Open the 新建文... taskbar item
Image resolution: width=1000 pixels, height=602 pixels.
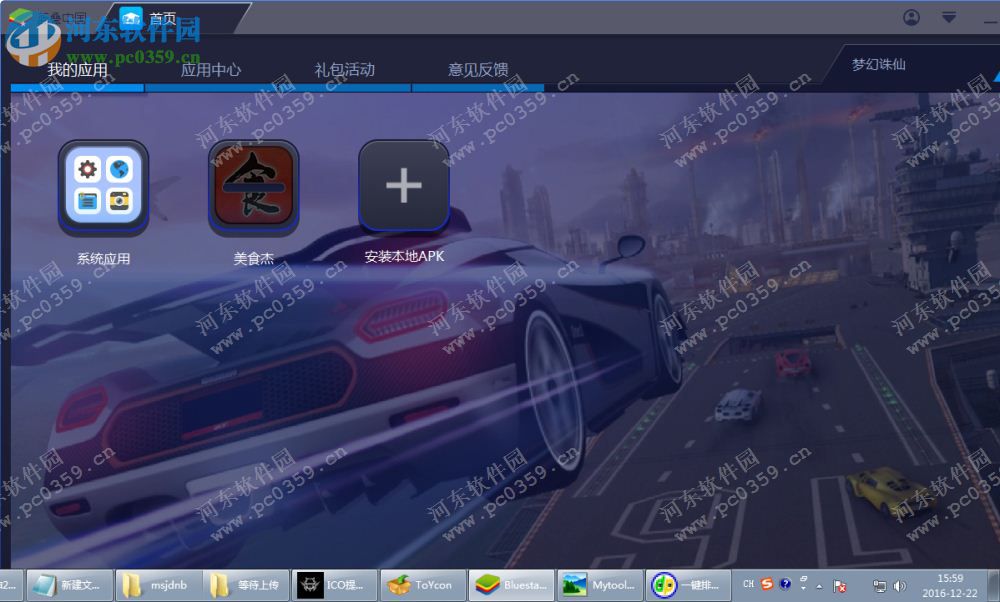70,585
